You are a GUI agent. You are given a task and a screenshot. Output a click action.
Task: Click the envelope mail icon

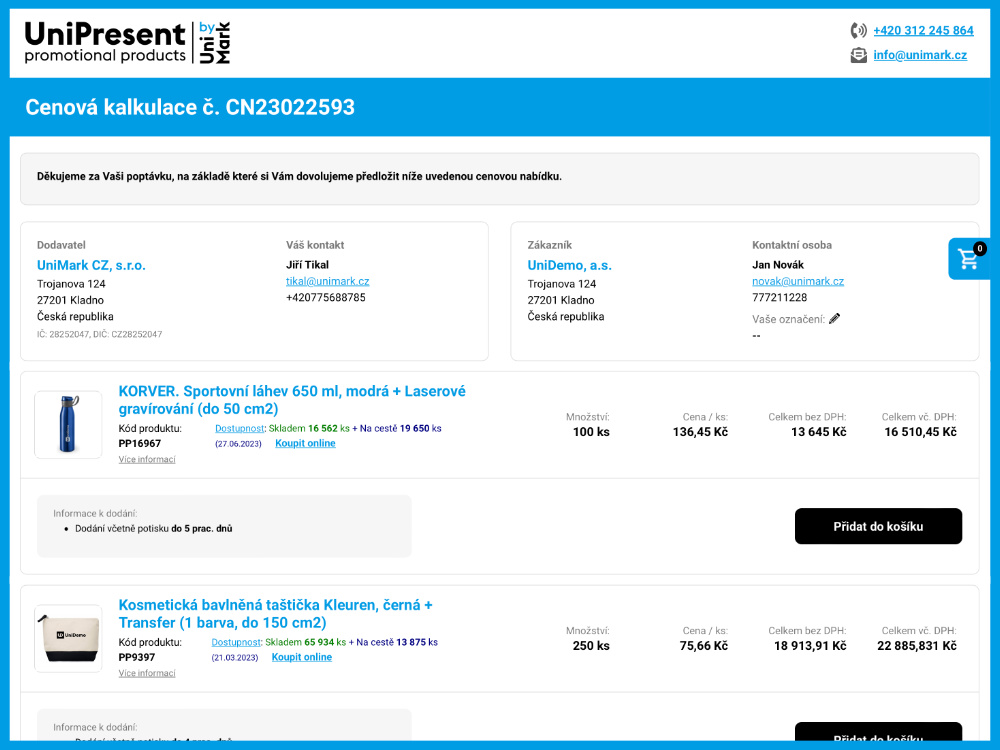[858, 55]
